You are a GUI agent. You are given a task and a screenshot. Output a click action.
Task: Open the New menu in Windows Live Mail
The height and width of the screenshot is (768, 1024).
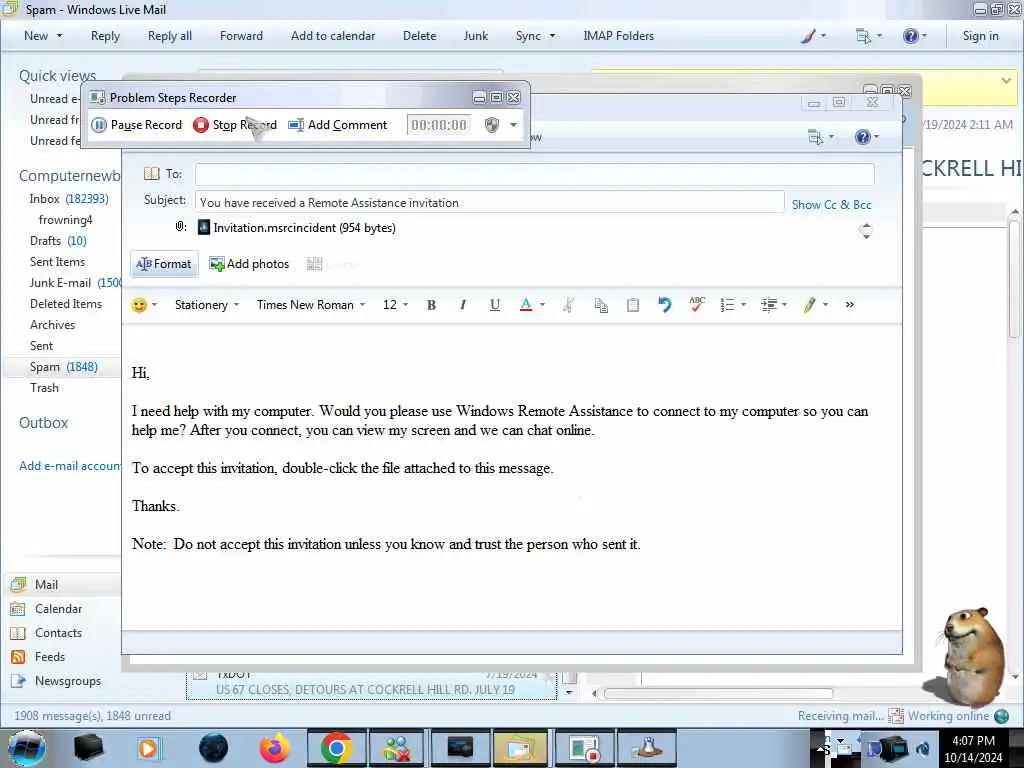(42, 36)
